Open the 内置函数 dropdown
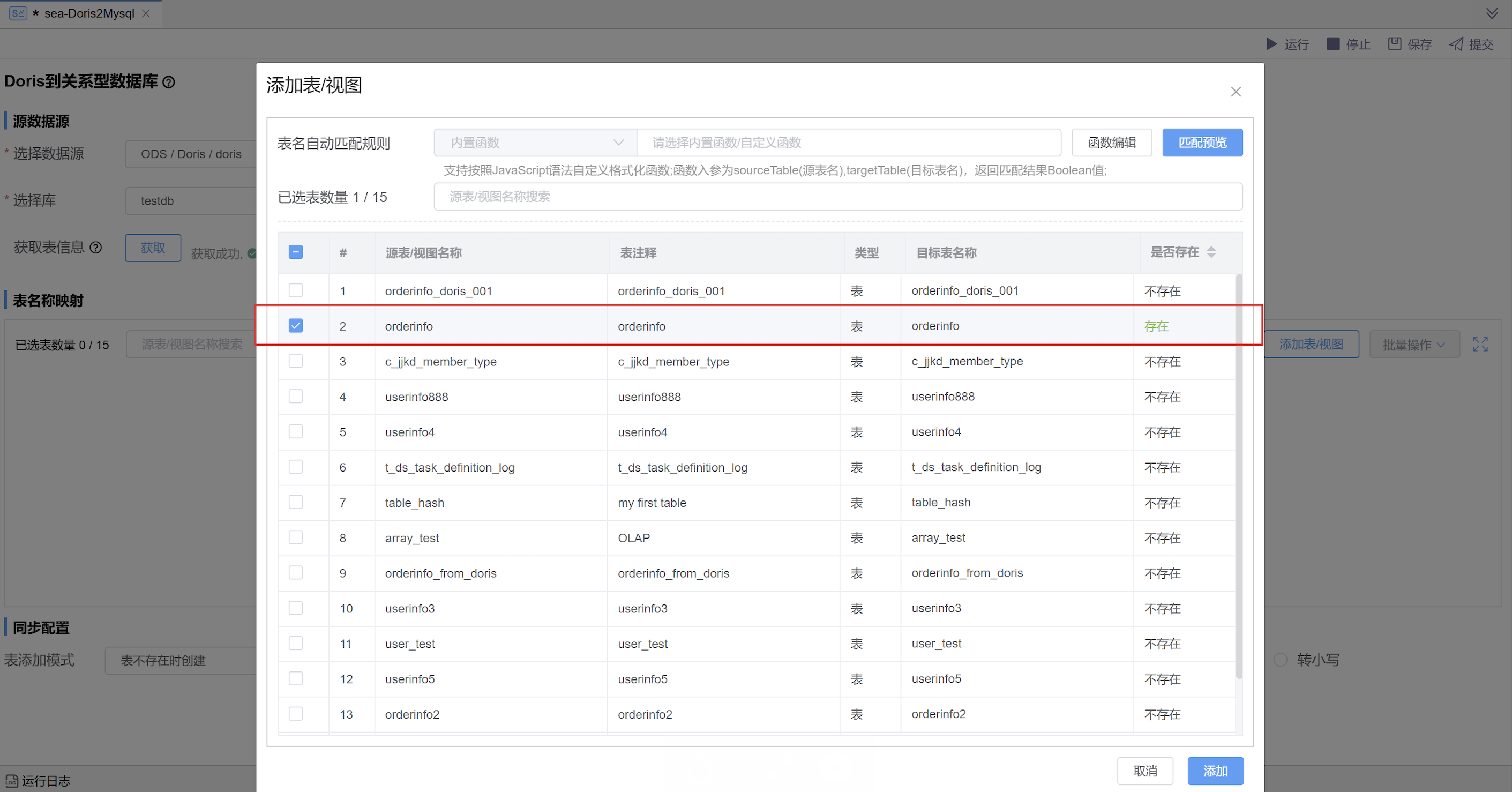Screen dimensions: 1512x792 535,143
